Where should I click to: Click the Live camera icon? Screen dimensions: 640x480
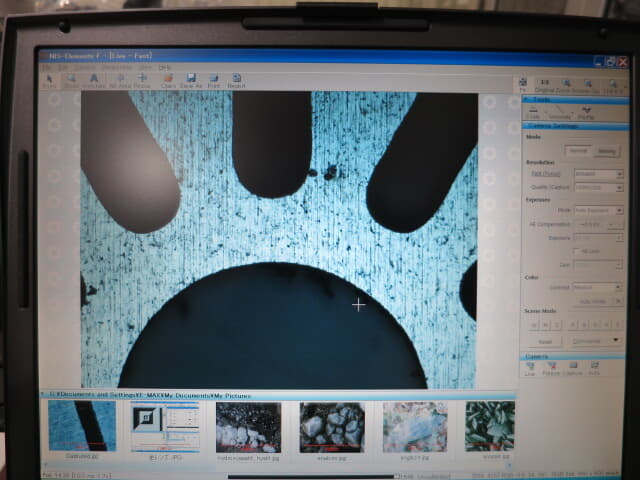(530, 368)
